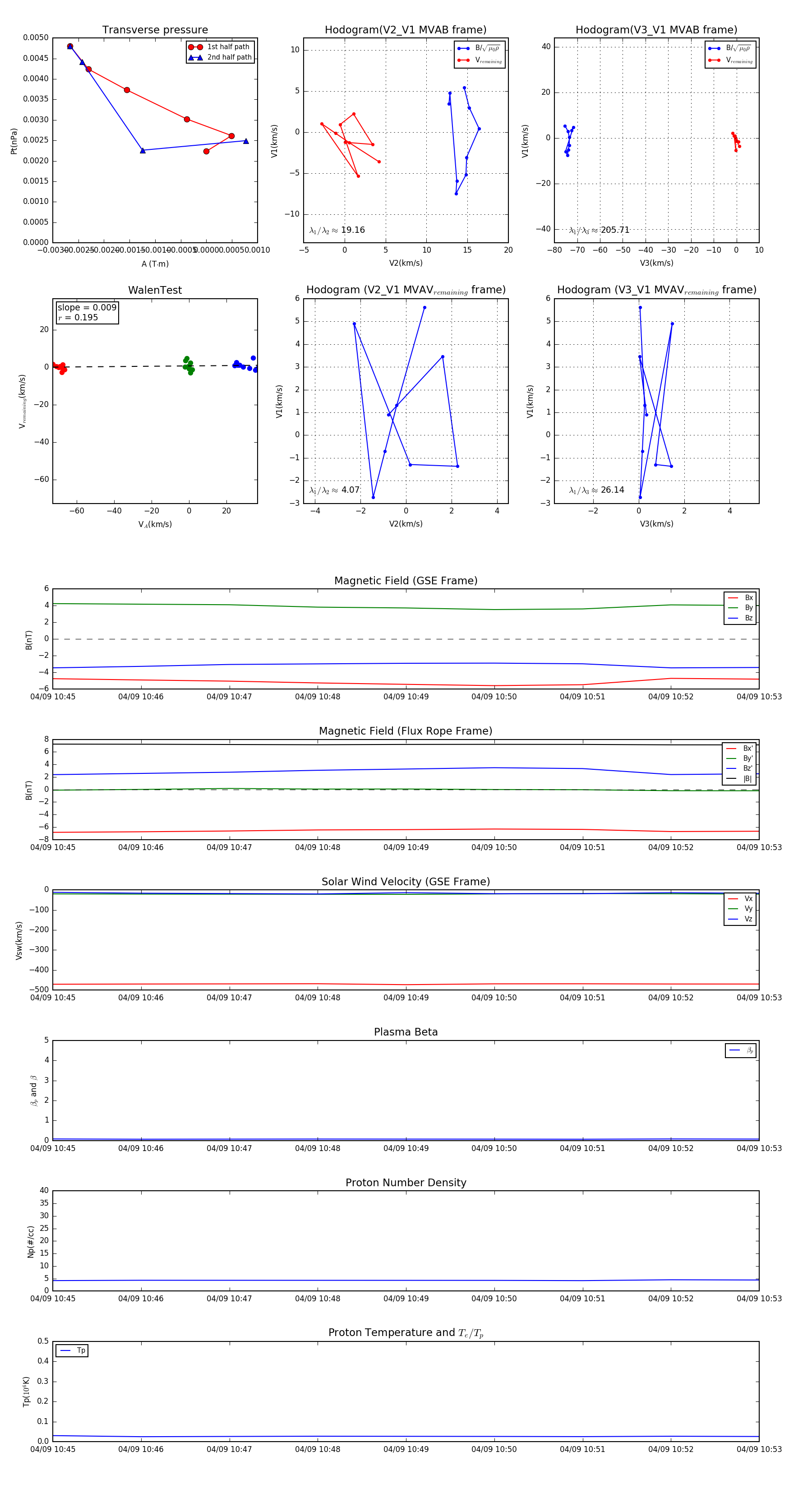Click the 'Vx' legend entry

coord(740,898)
